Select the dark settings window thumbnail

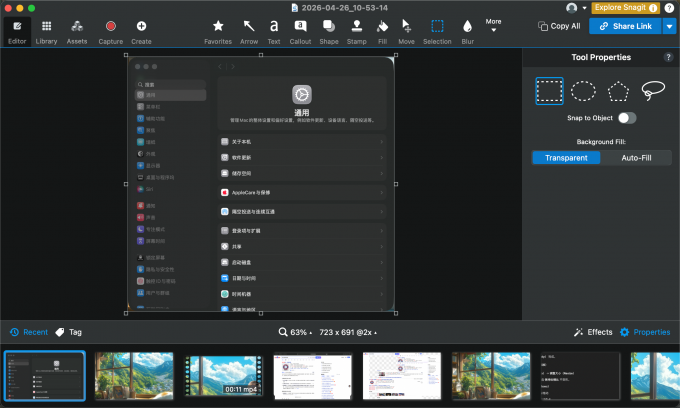[45, 376]
